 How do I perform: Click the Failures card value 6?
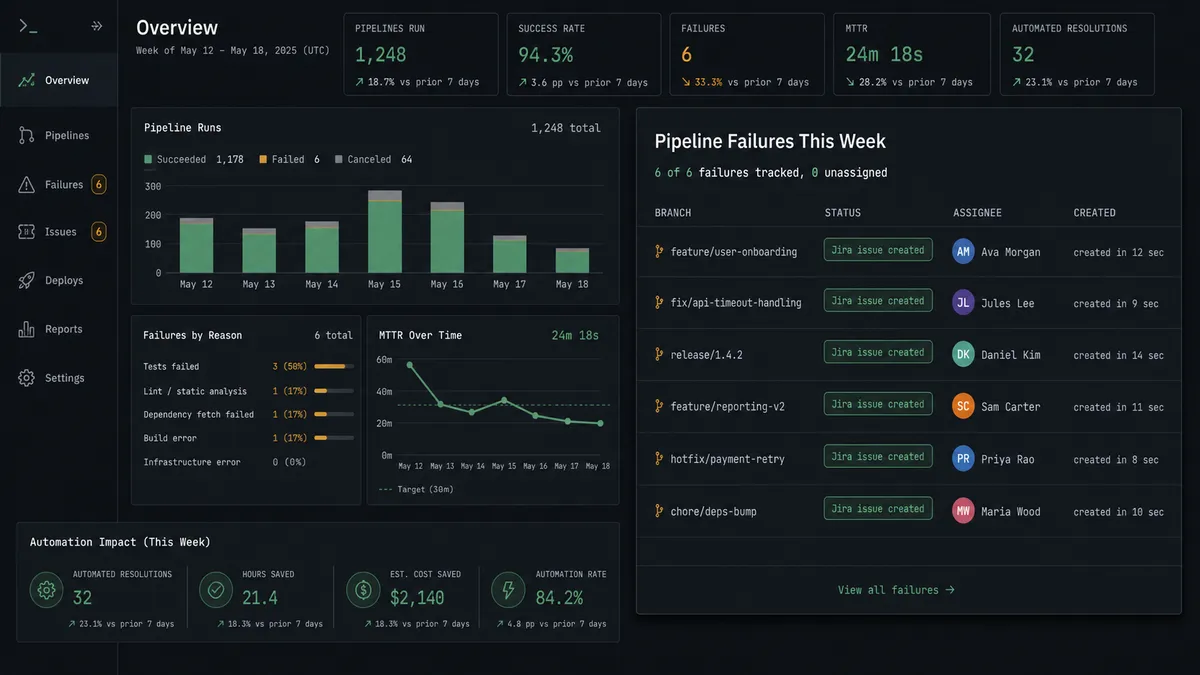pos(687,55)
